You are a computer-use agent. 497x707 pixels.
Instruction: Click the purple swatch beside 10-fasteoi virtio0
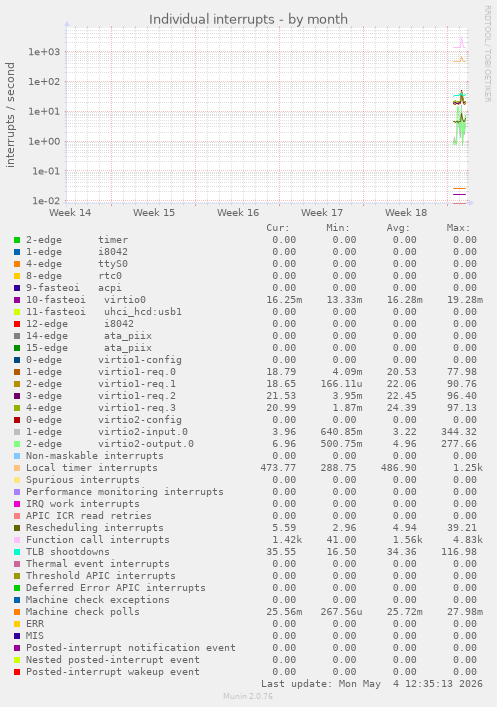[x=17, y=300]
